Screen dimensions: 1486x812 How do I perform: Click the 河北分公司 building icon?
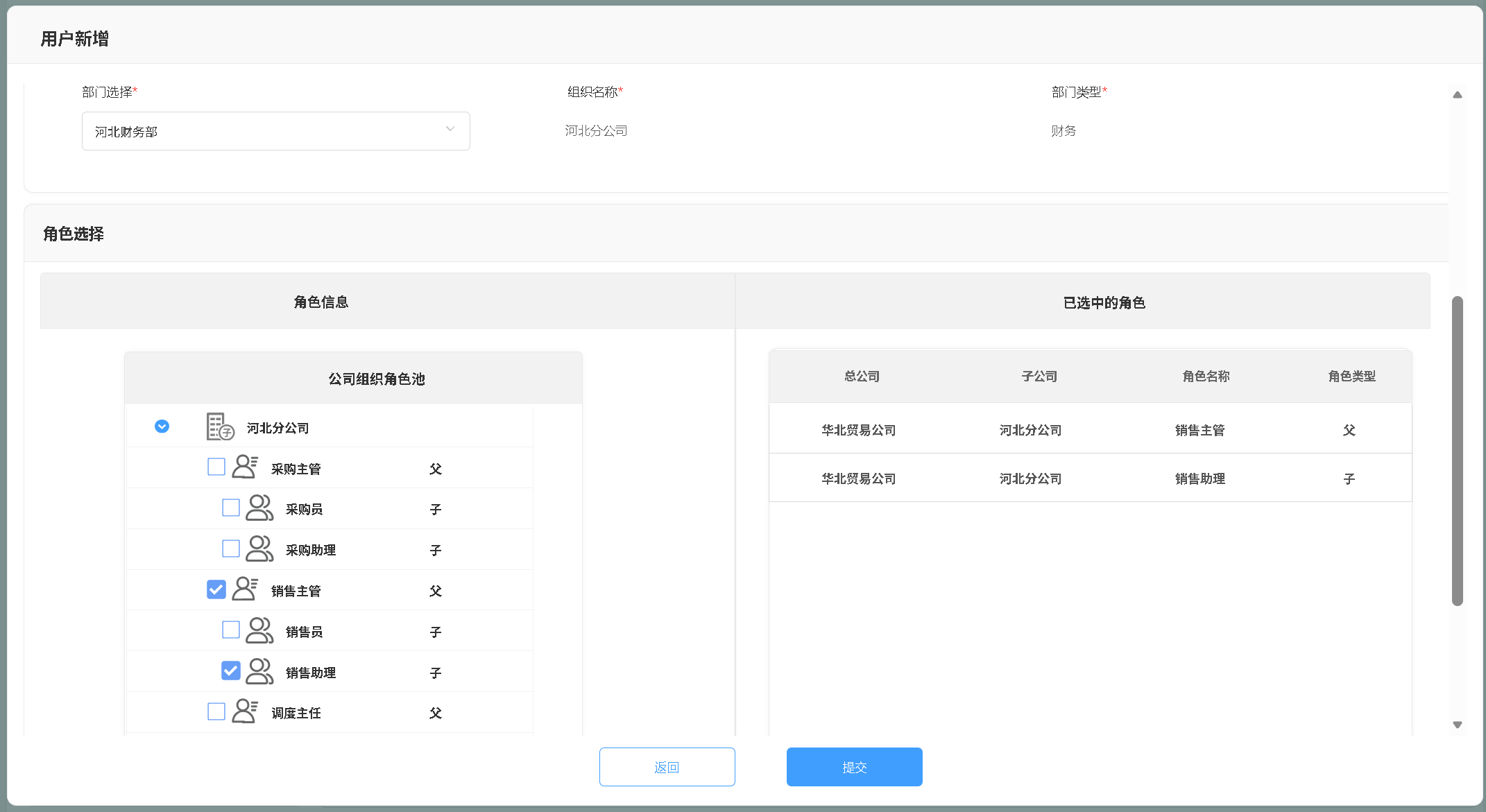(220, 426)
